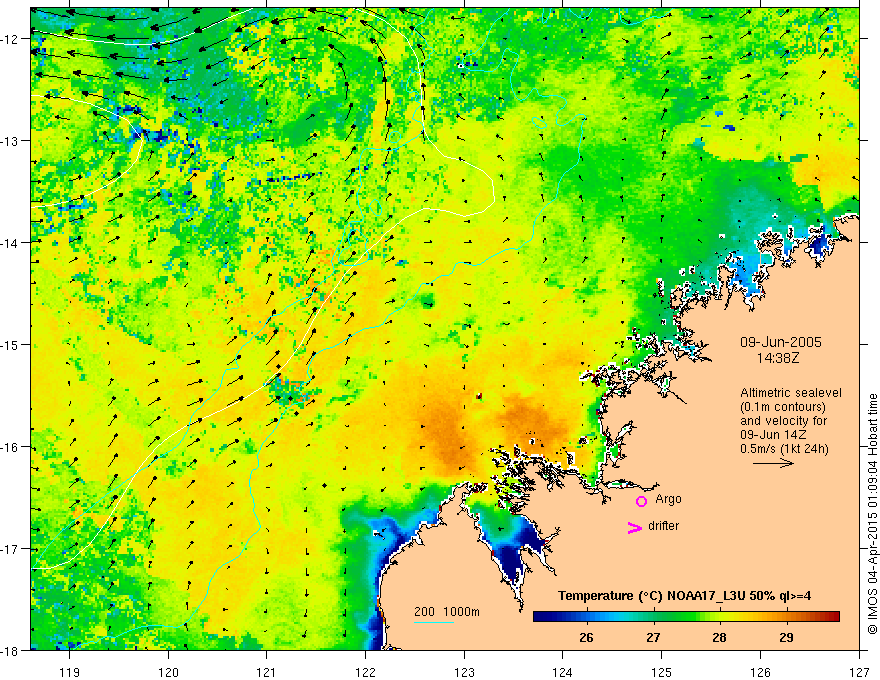Click the magenta Argo circle legend marker

(641, 501)
